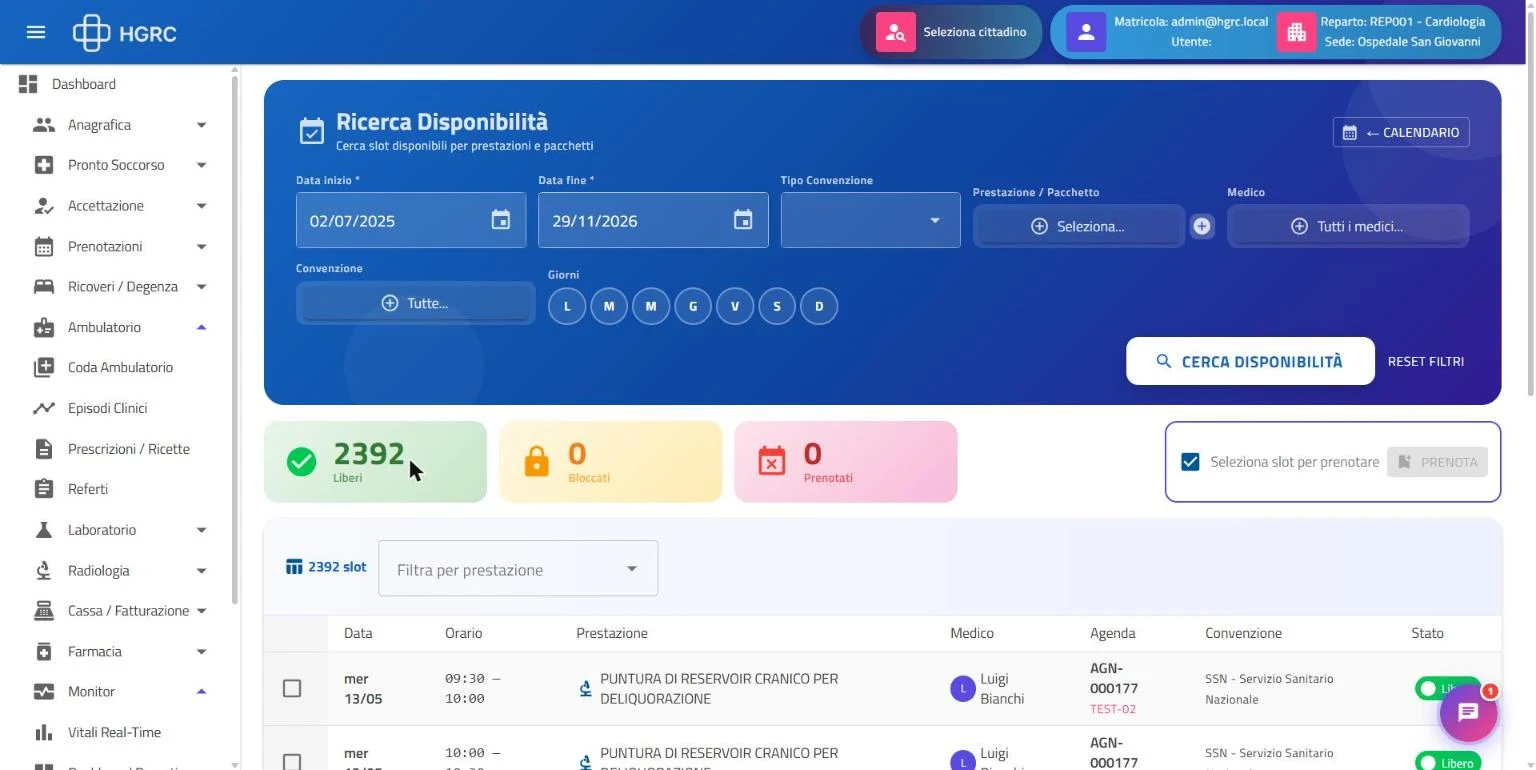Click the round plus icon beside Prestazione
The image size is (1536, 770).
pyautogui.click(x=1202, y=227)
